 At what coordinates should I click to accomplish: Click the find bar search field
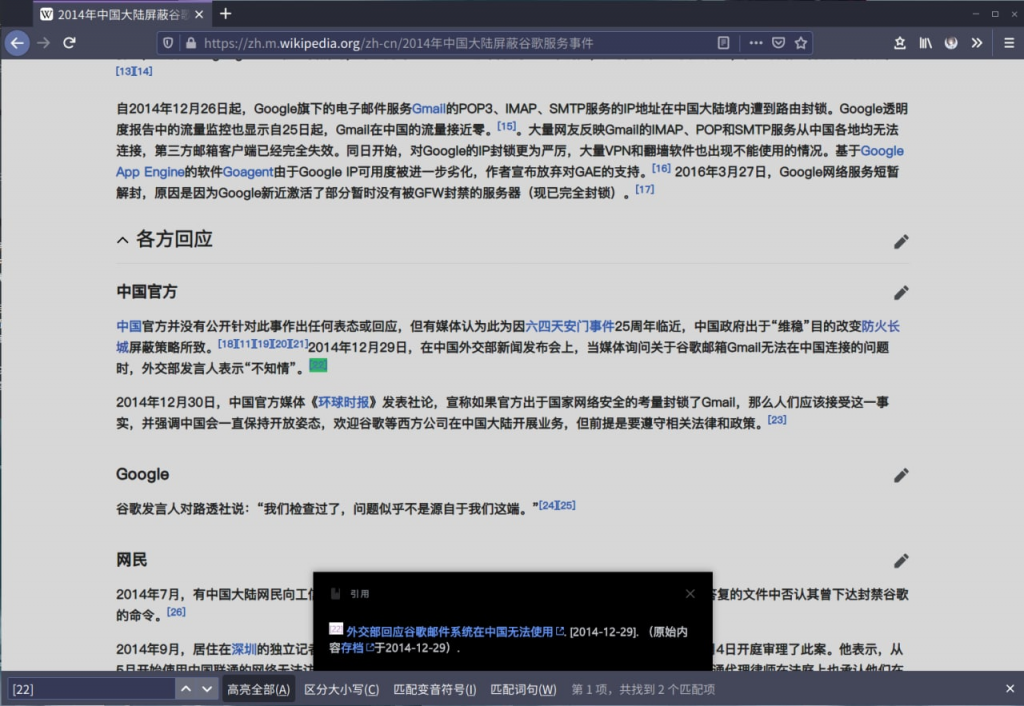click(x=90, y=689)
